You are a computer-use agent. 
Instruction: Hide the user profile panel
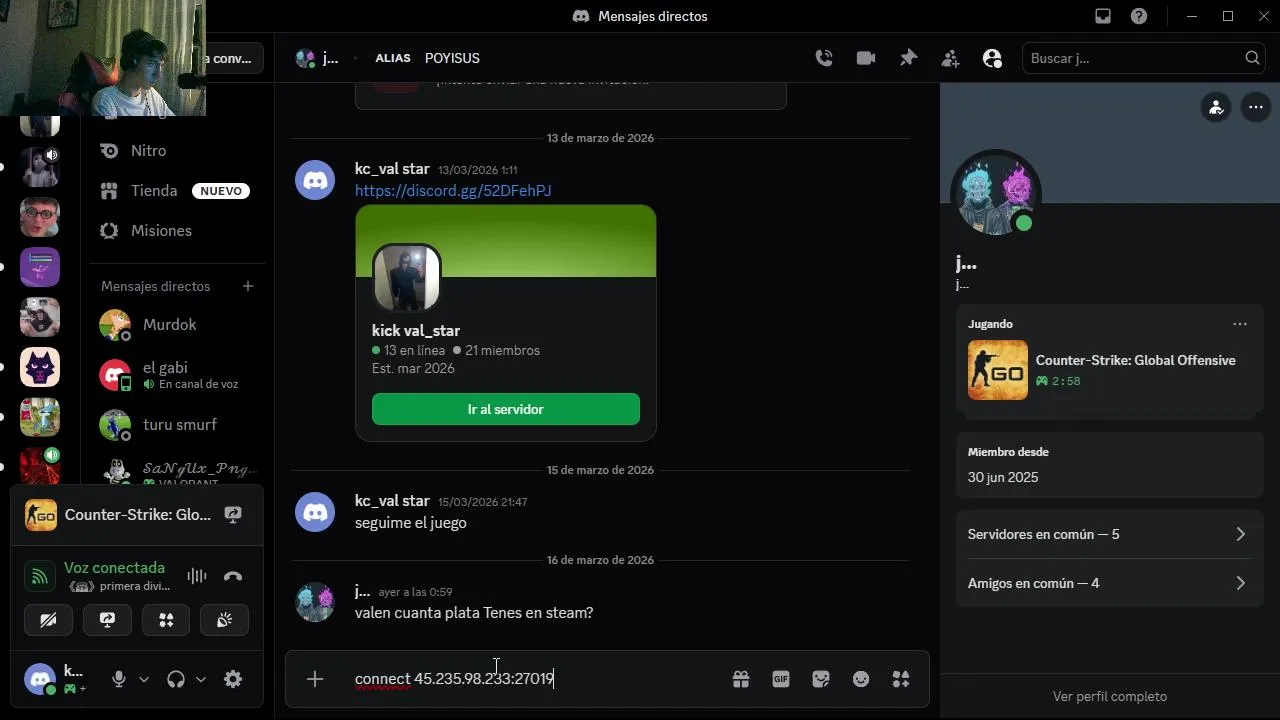point(992,58)
